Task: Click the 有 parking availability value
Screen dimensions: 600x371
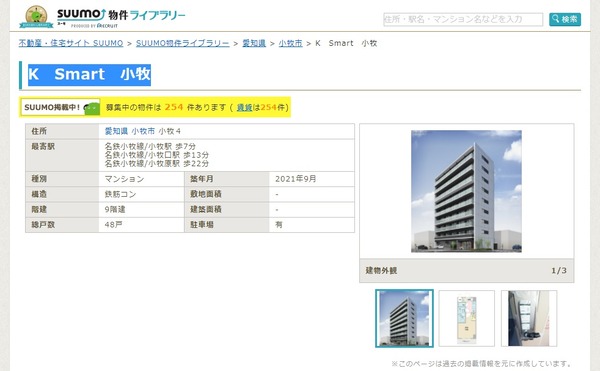Action: [x=279, y=225]
